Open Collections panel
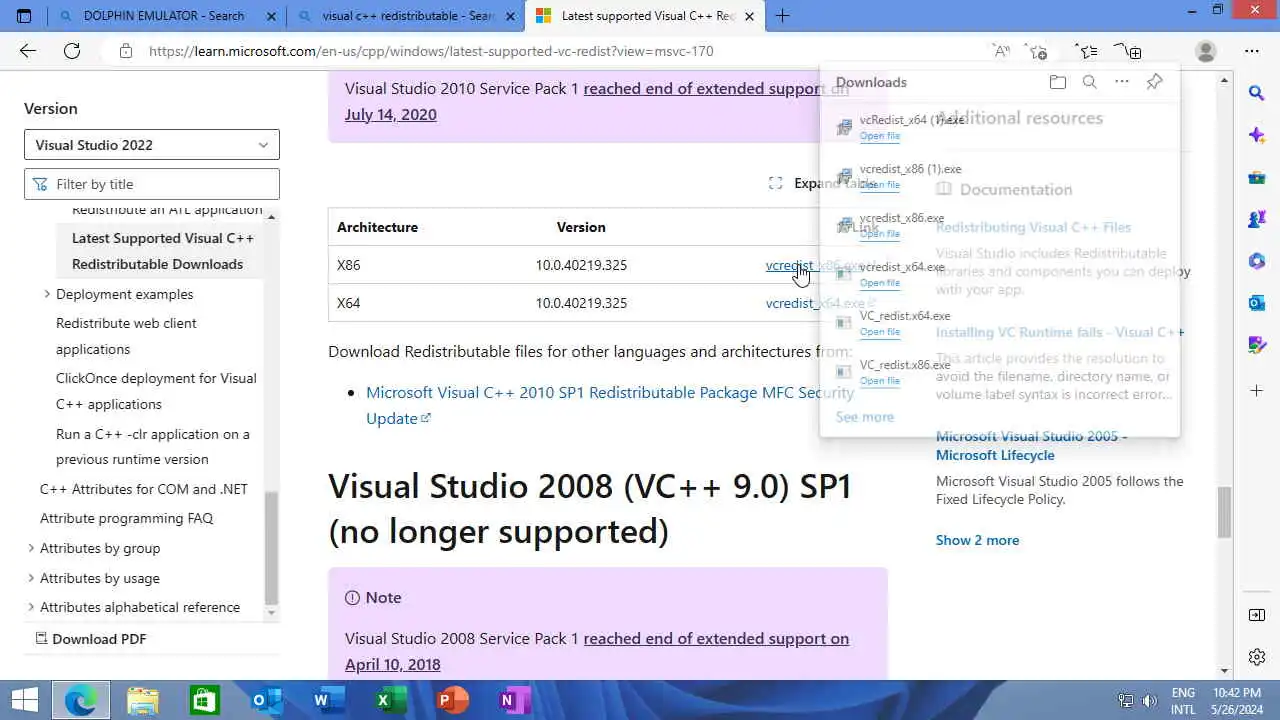This screenshot has width=1280, height=720. 1130,51
